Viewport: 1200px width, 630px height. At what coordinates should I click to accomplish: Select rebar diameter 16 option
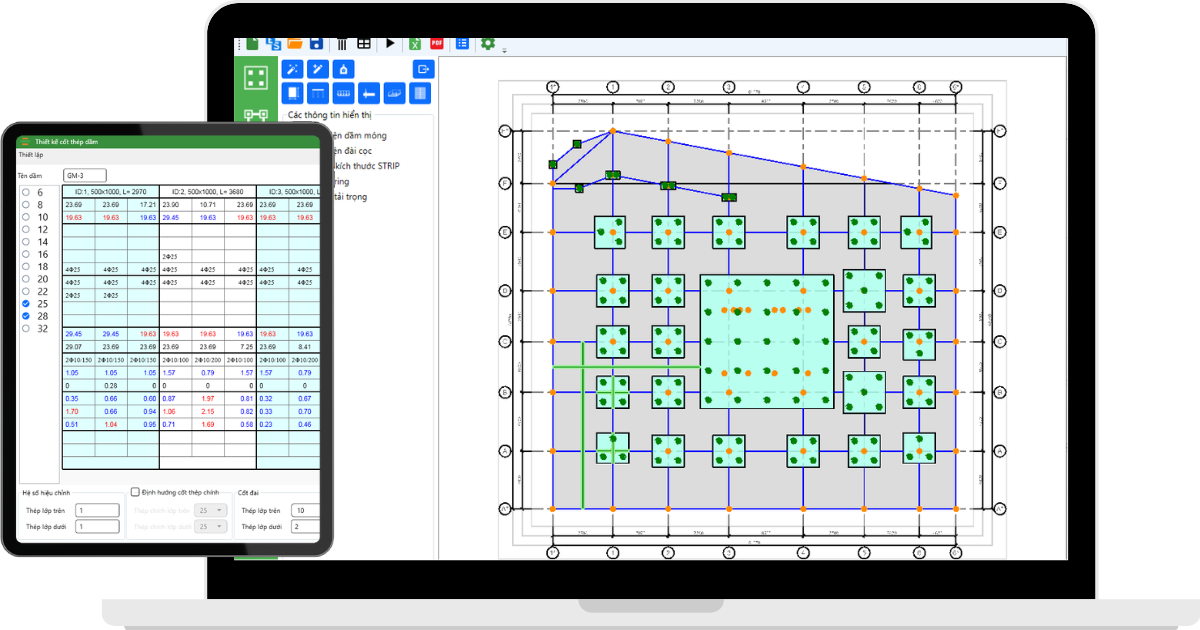tap(26, 254)
